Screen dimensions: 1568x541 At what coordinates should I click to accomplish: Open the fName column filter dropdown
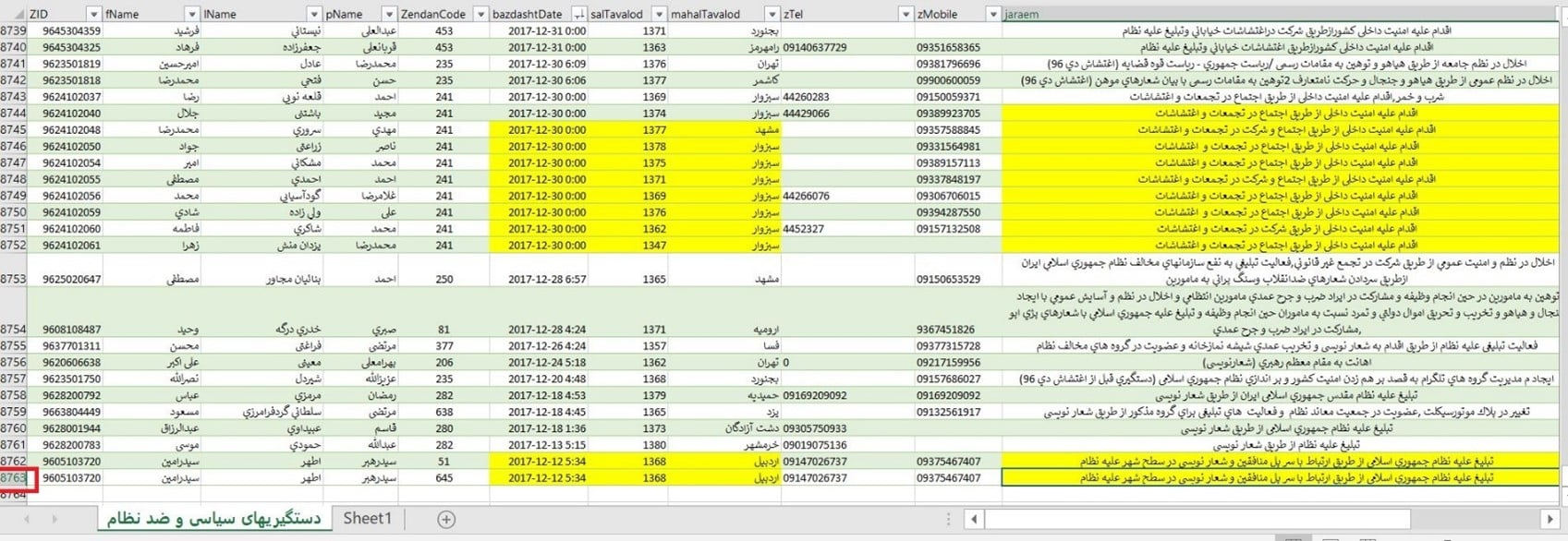click(x=191, y=14)
